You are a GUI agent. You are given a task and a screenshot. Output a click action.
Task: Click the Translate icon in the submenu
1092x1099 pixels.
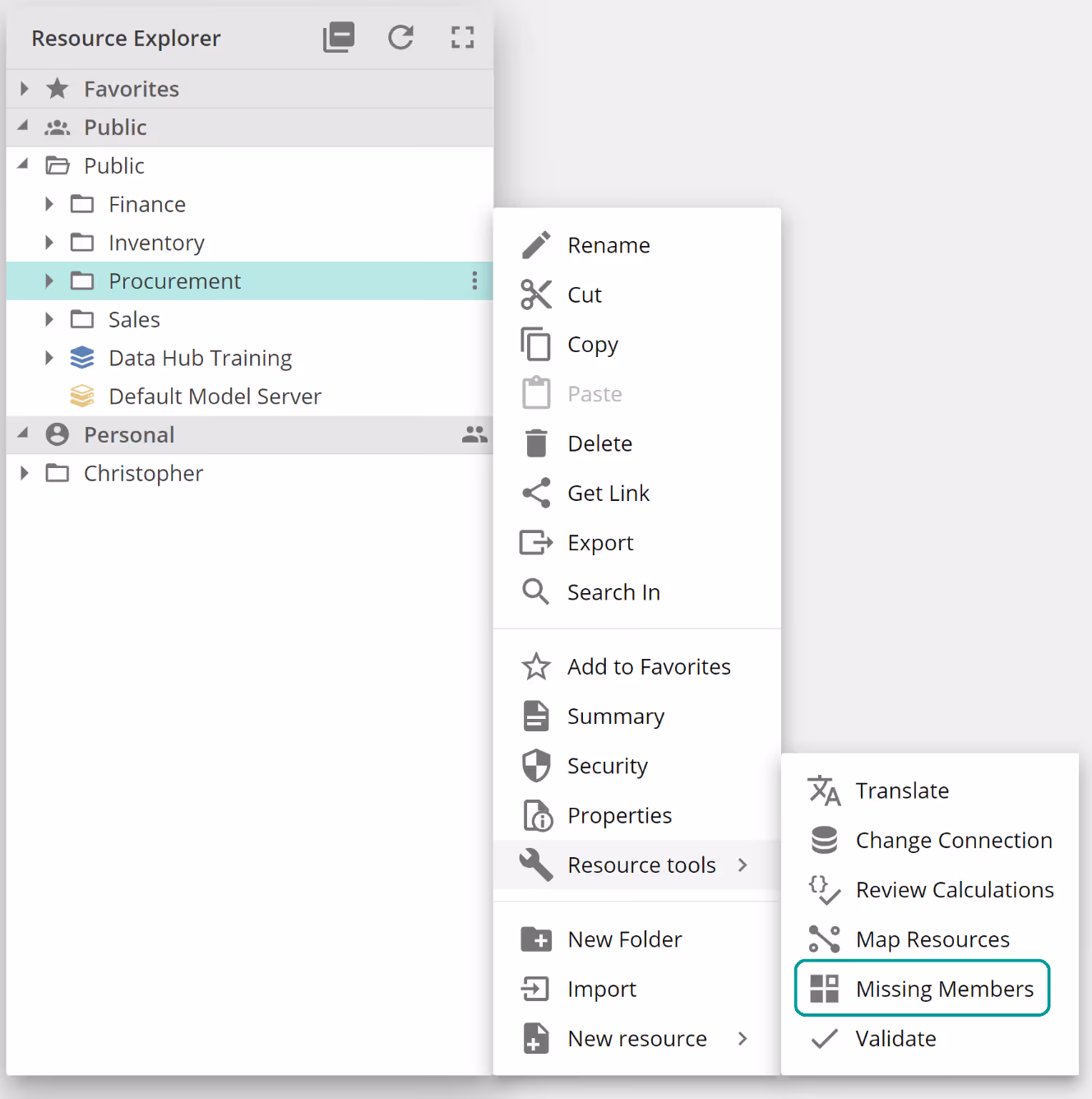[824, 791]
